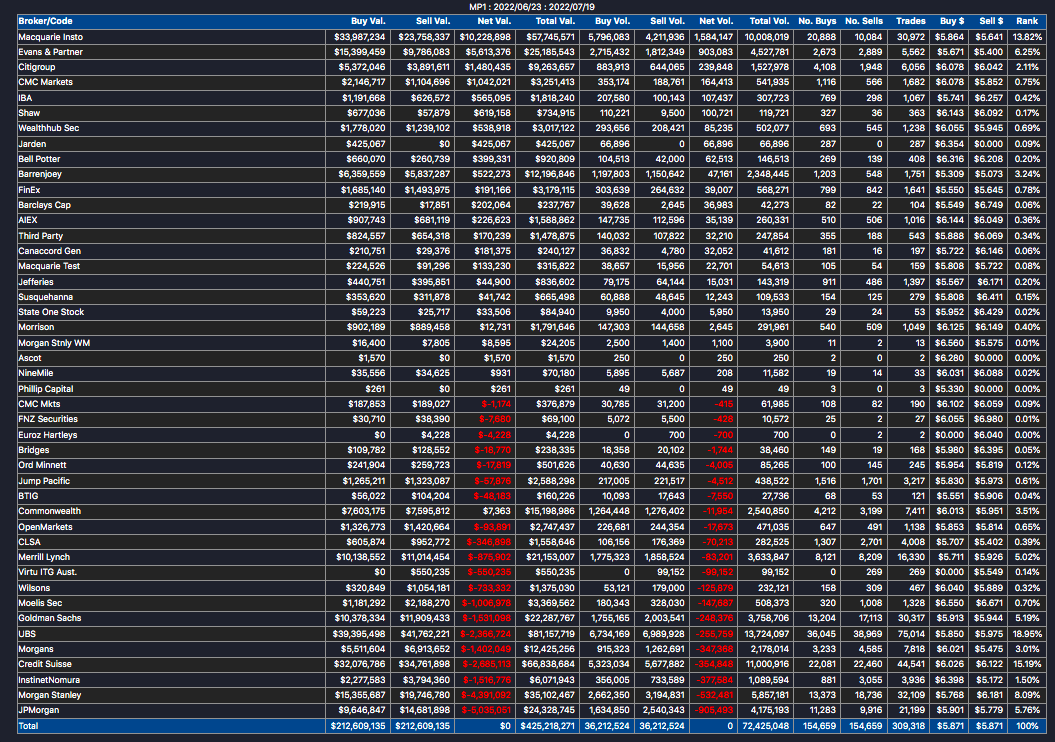Viewport: 1055px width, 742px height.
Task: Click the CMC Mkts broker name
Action: tap(39, 404)
